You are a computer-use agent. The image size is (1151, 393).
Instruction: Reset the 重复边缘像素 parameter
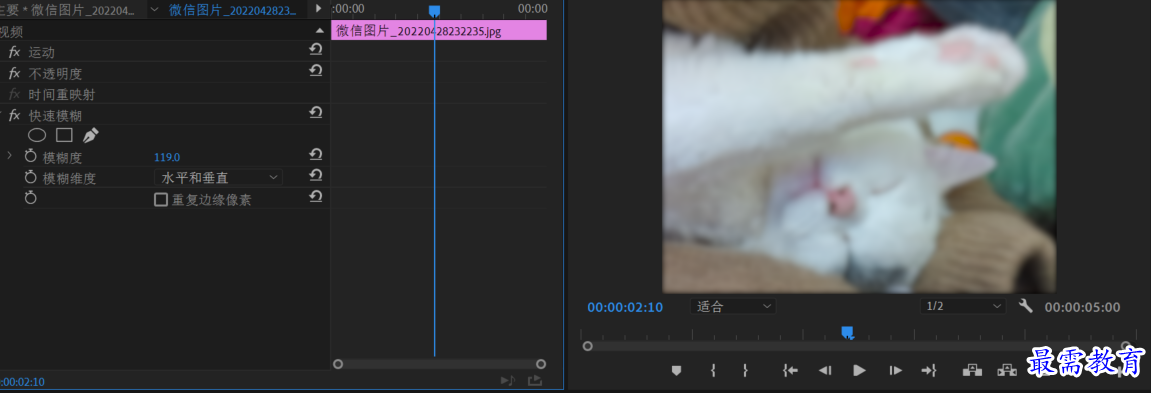coord(316,197)
